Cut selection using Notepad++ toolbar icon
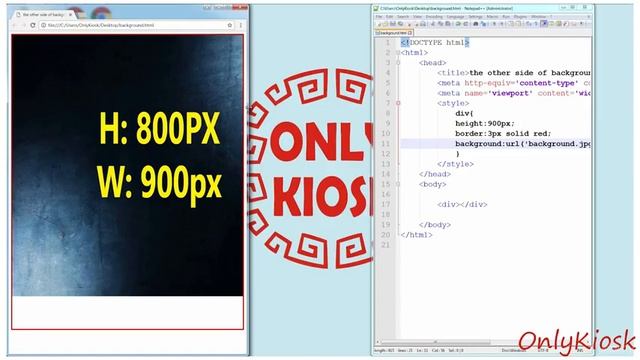Image resolution: width=640 pixels, height=360 pixels. coord(433,24)
